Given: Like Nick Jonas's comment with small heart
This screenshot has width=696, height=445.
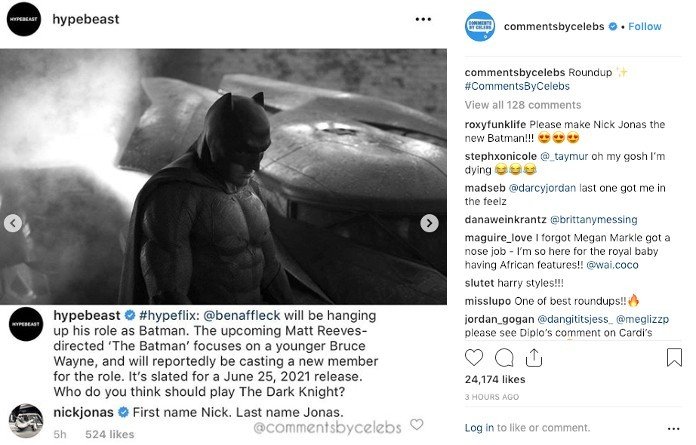Looking at the screenshot, I should tap(416, 424).
